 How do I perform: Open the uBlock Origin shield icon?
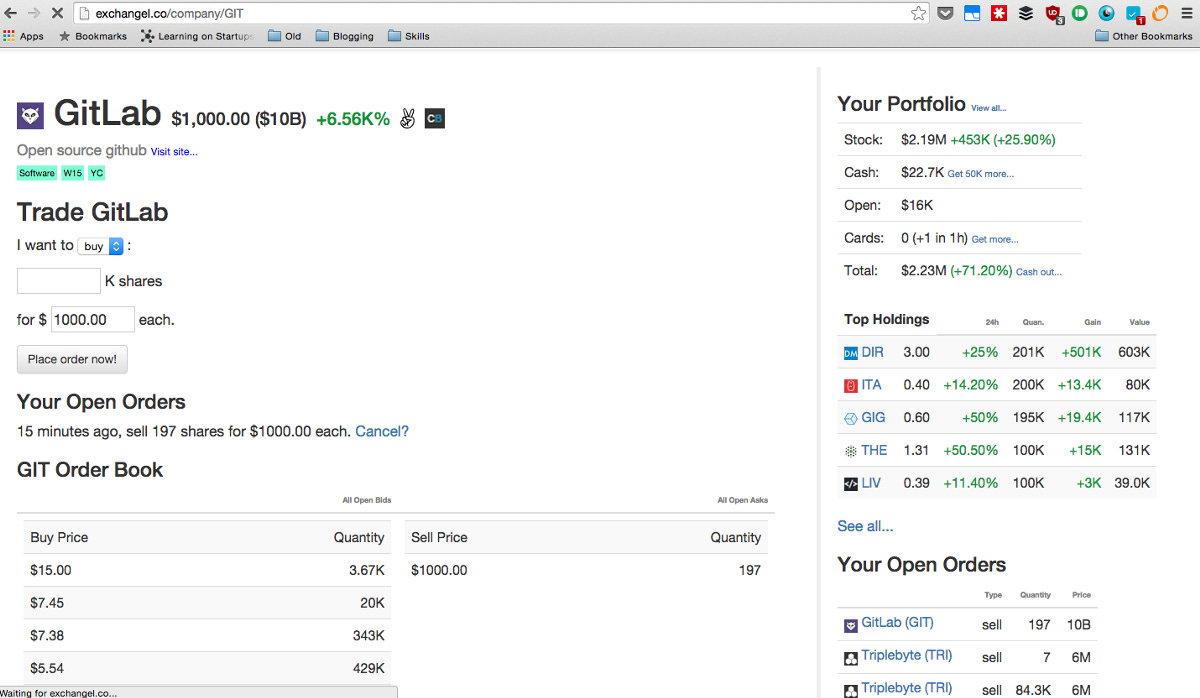click(x=1054, y=14)
